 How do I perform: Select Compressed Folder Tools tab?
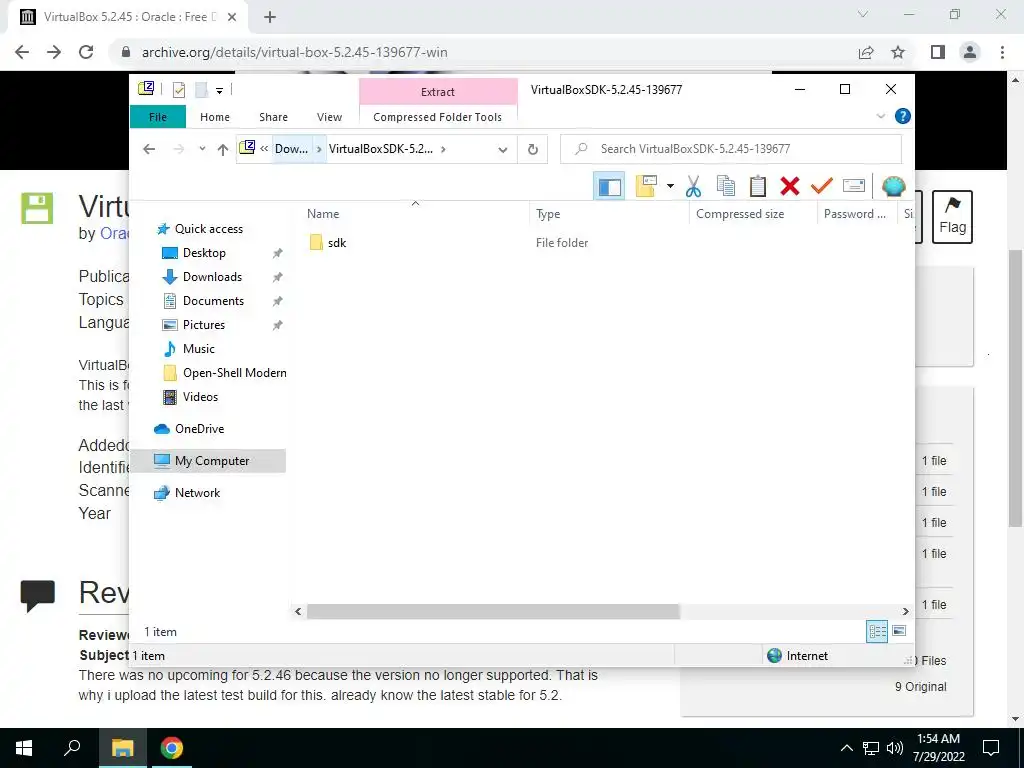pos(438,117)
